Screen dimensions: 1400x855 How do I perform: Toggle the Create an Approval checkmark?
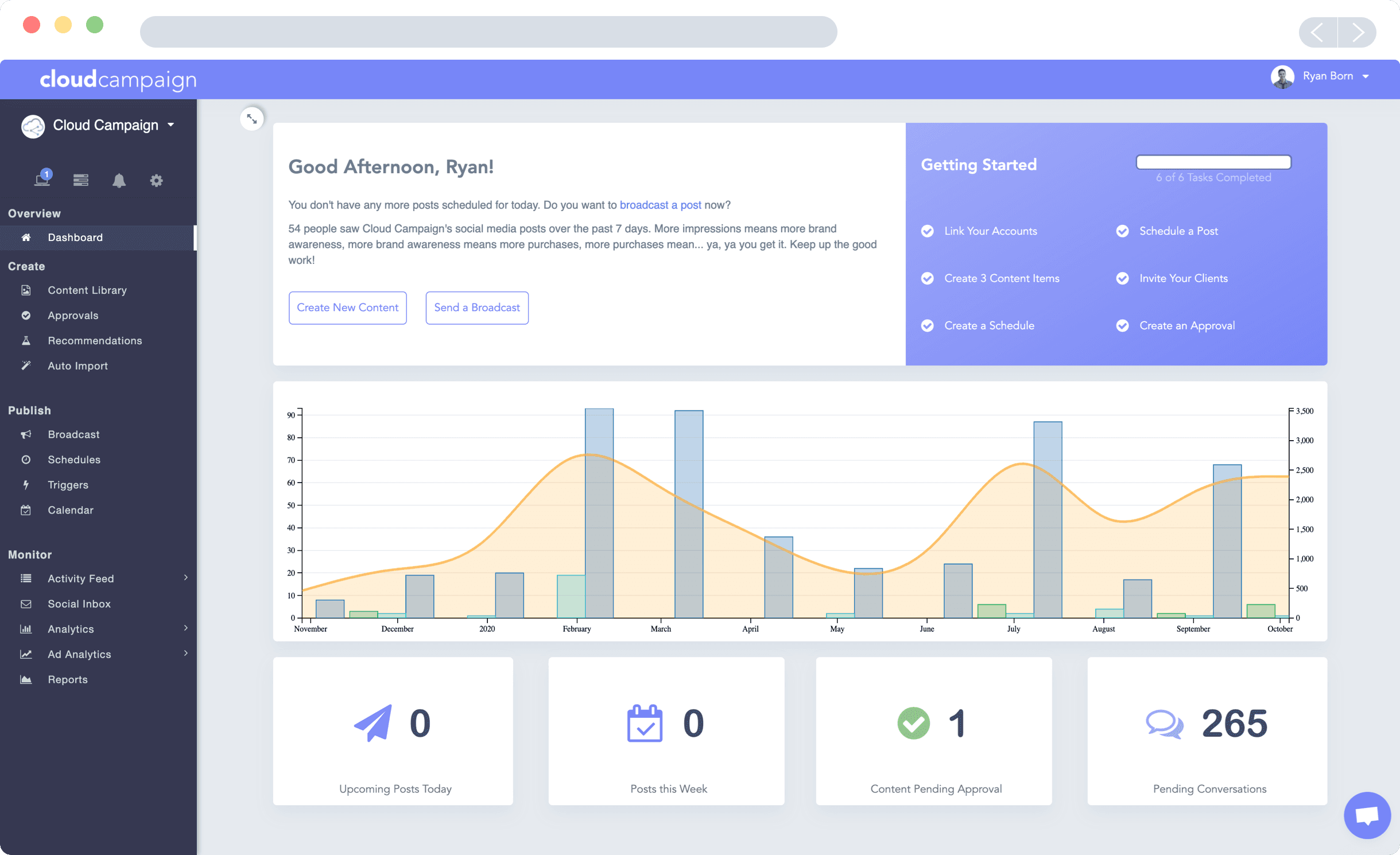pyautogui.click(x=1123, y=326)
